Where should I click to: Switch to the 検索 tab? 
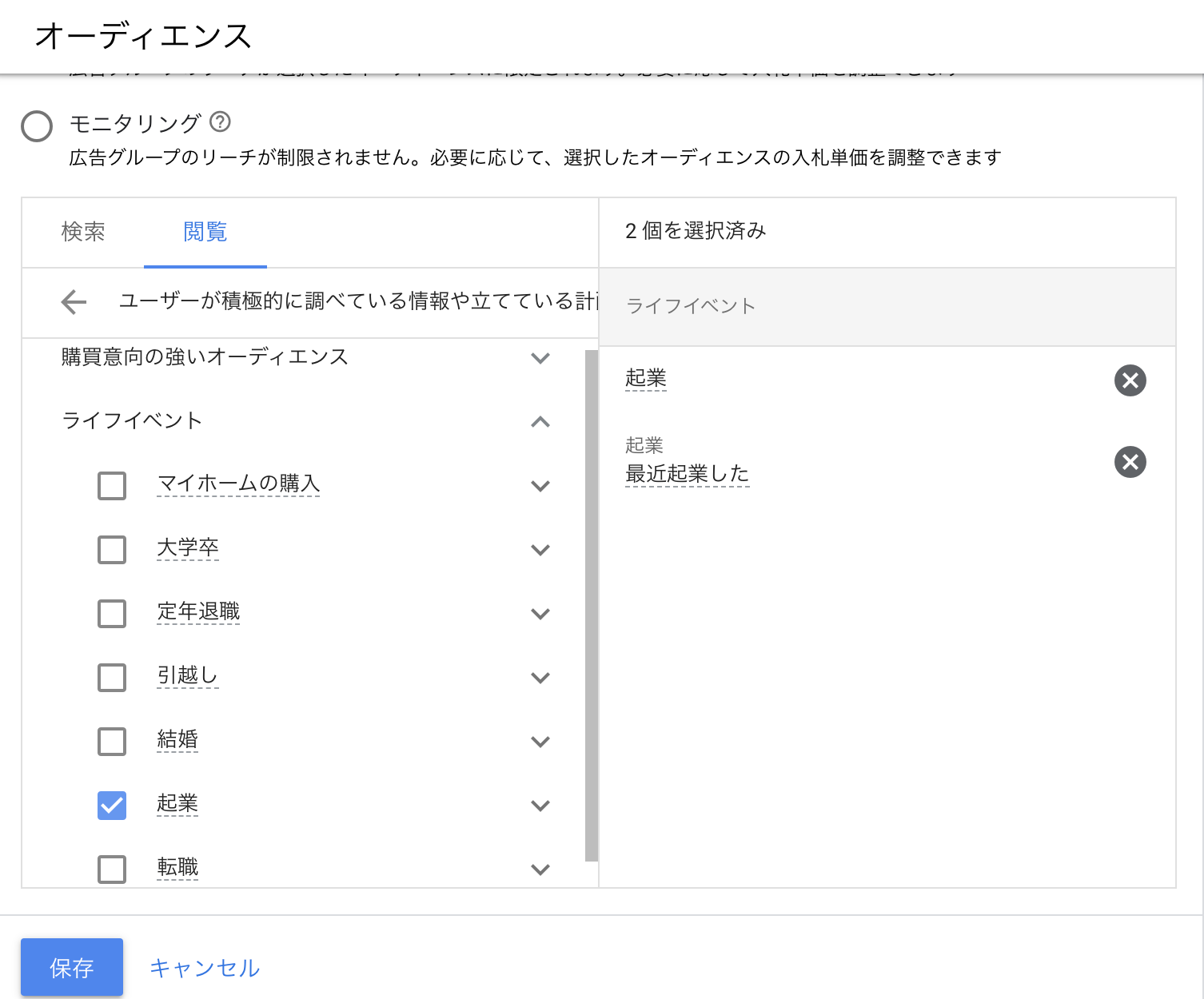coord(83,233)
